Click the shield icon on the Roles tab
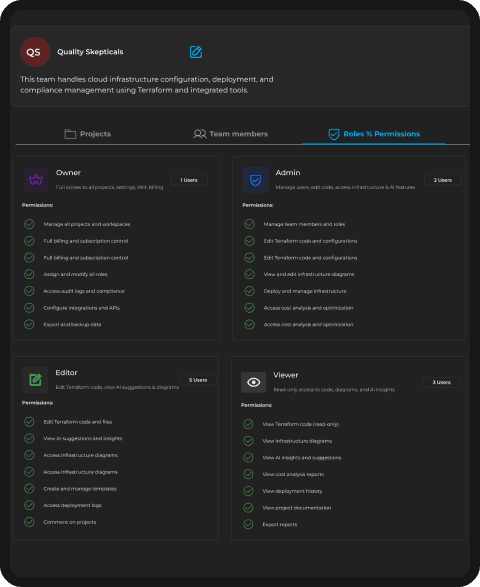This screenshot has width=480, height=587. click(x=334, y=134)
